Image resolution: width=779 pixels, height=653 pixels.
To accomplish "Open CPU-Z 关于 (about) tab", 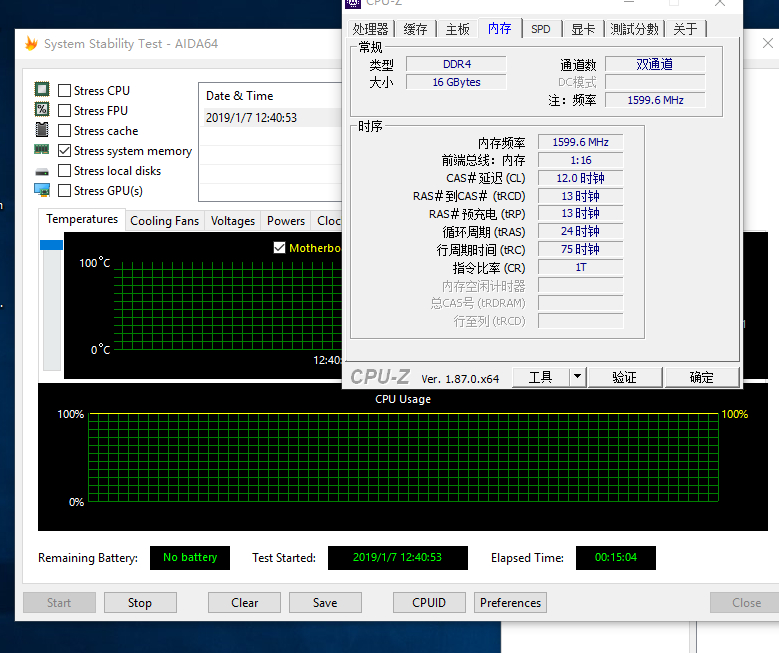I will pyautogui.click(x=685, y=29).
